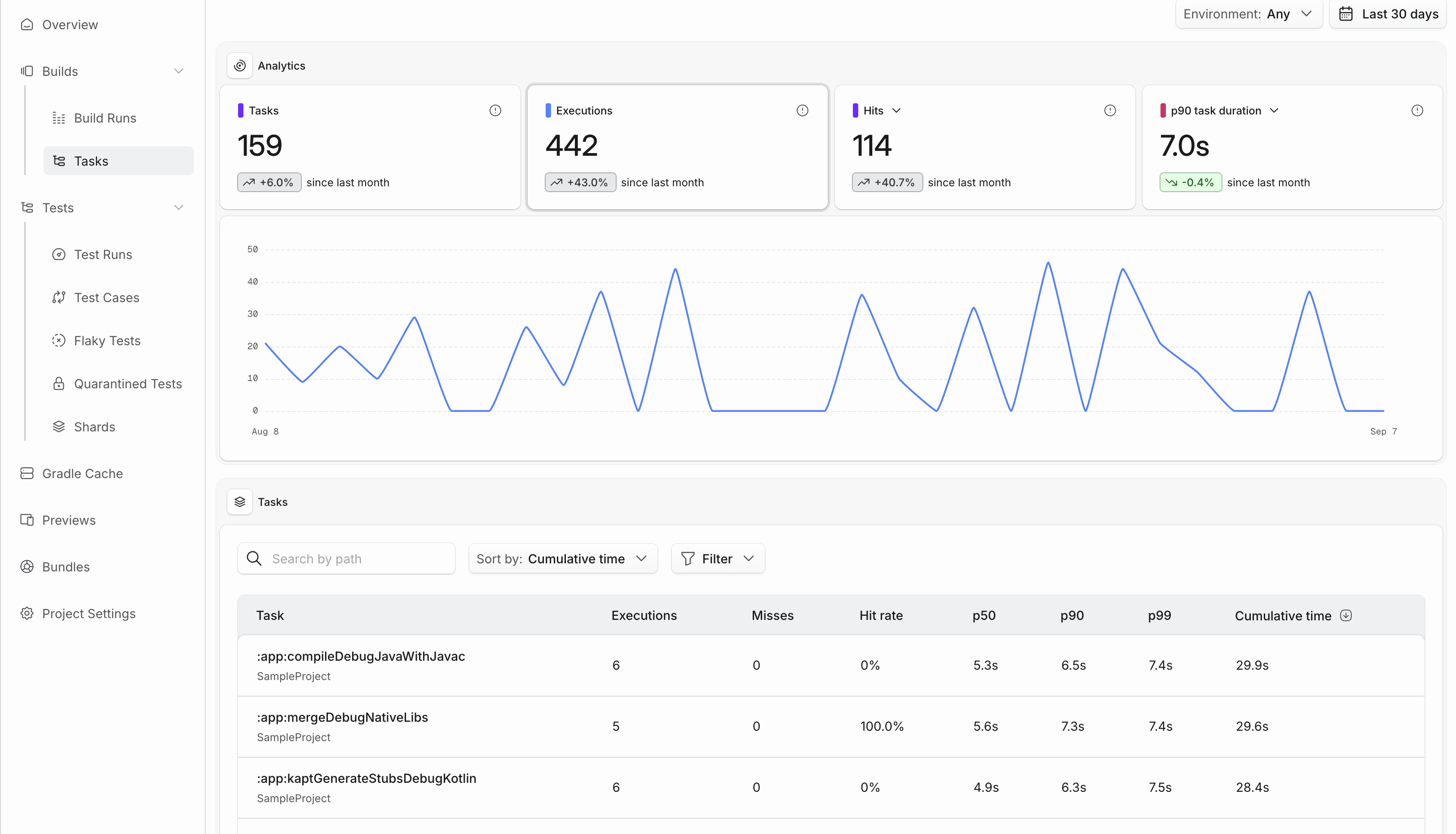The image size is (1456, 834).
Task: Click the p99 column header
Action: (1159, 615)
